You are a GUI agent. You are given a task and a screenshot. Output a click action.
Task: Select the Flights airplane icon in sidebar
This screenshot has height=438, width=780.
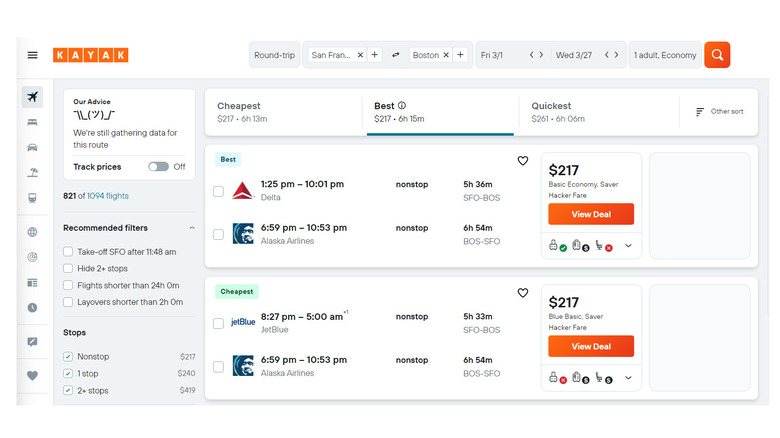33,97
